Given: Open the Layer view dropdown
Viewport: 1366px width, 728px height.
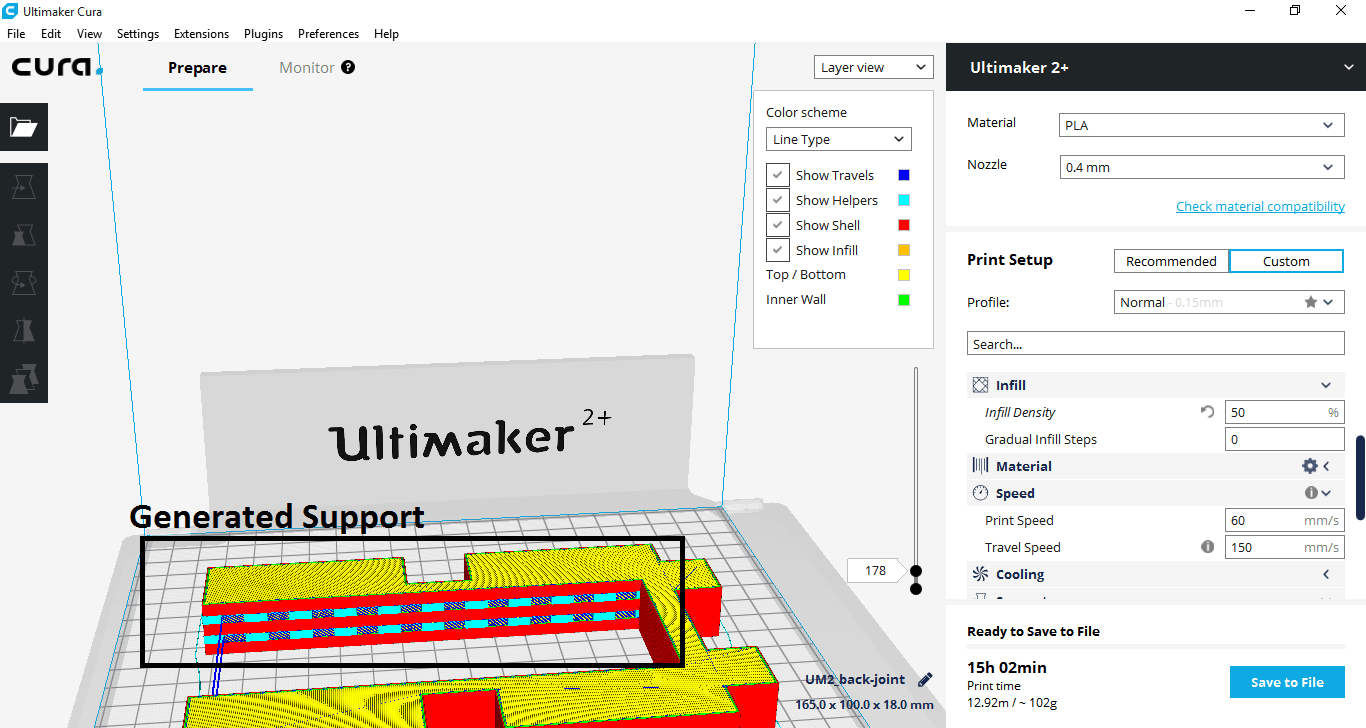Looking at the screenshot, I should pos(873,67).
